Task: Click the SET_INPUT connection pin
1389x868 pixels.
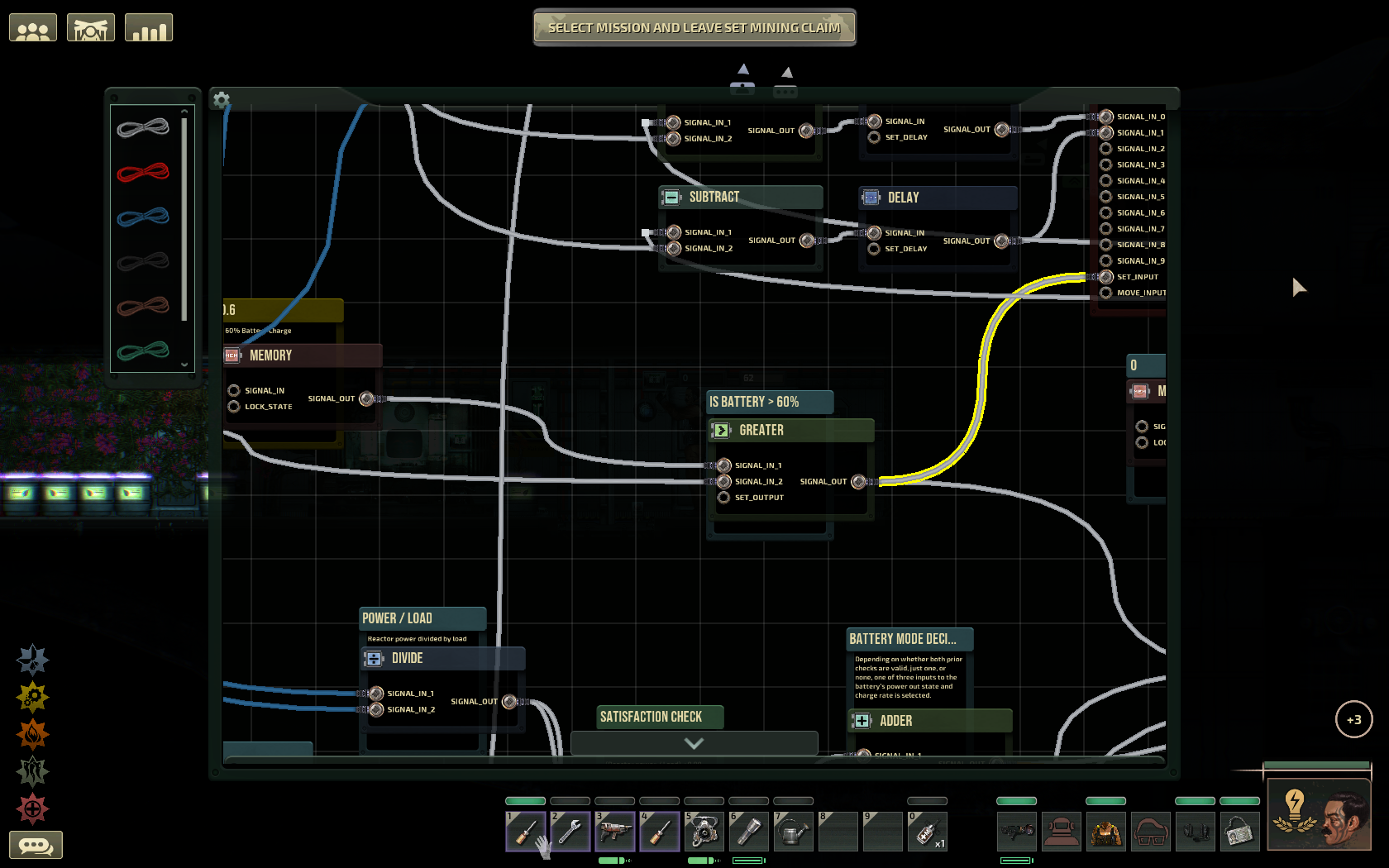Action: tap(1106, 277)
